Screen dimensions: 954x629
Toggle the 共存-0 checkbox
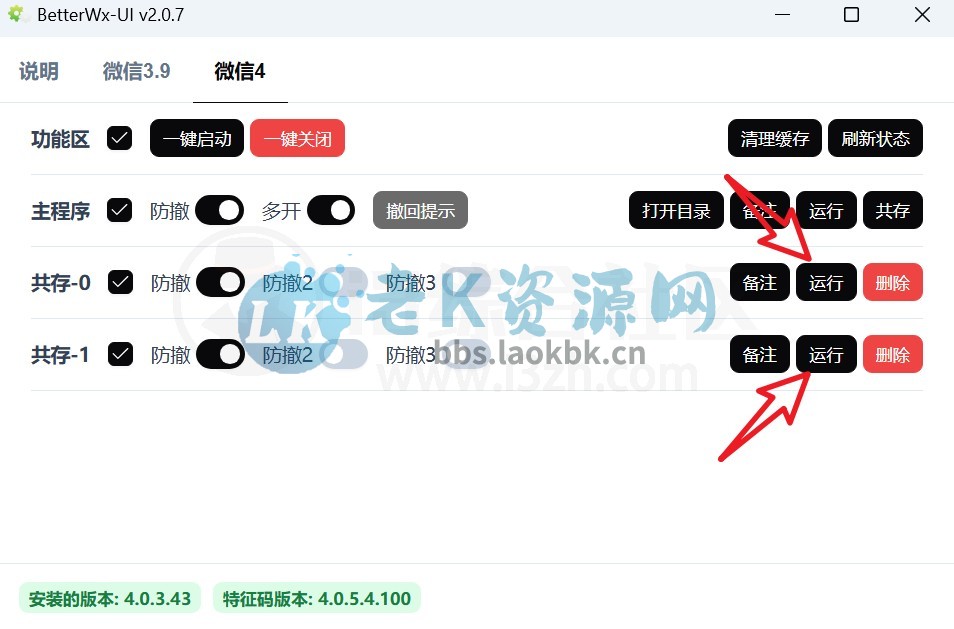(x=120, y=282)
